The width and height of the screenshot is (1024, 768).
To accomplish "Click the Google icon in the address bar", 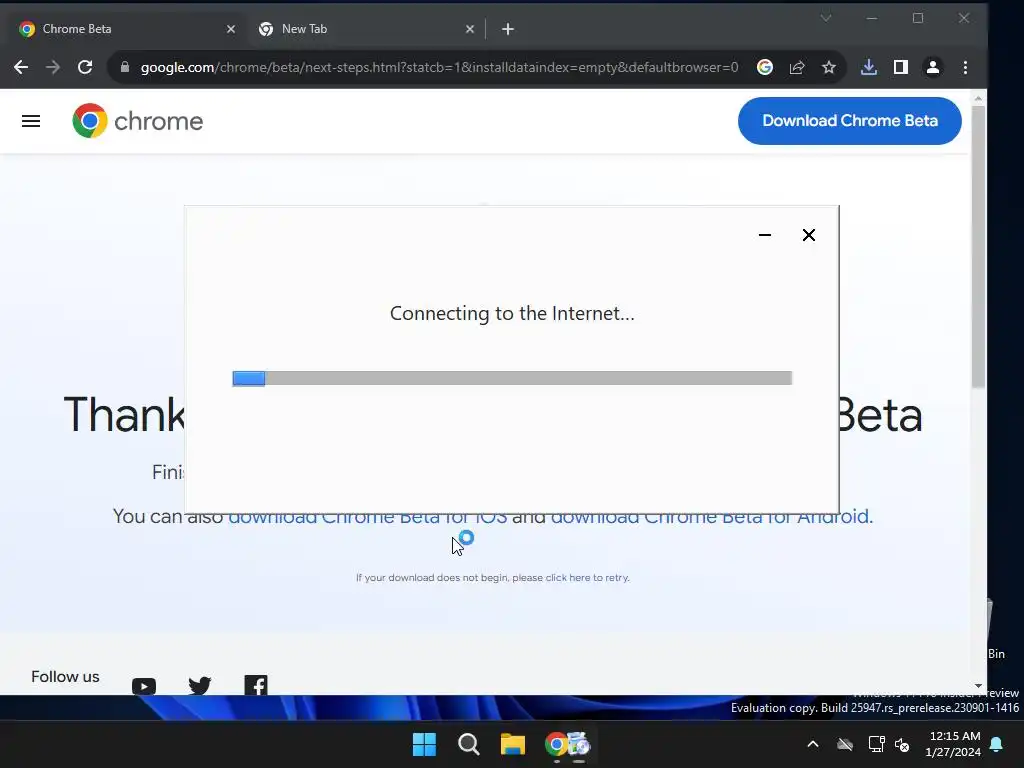I will [x=765, y=67].
